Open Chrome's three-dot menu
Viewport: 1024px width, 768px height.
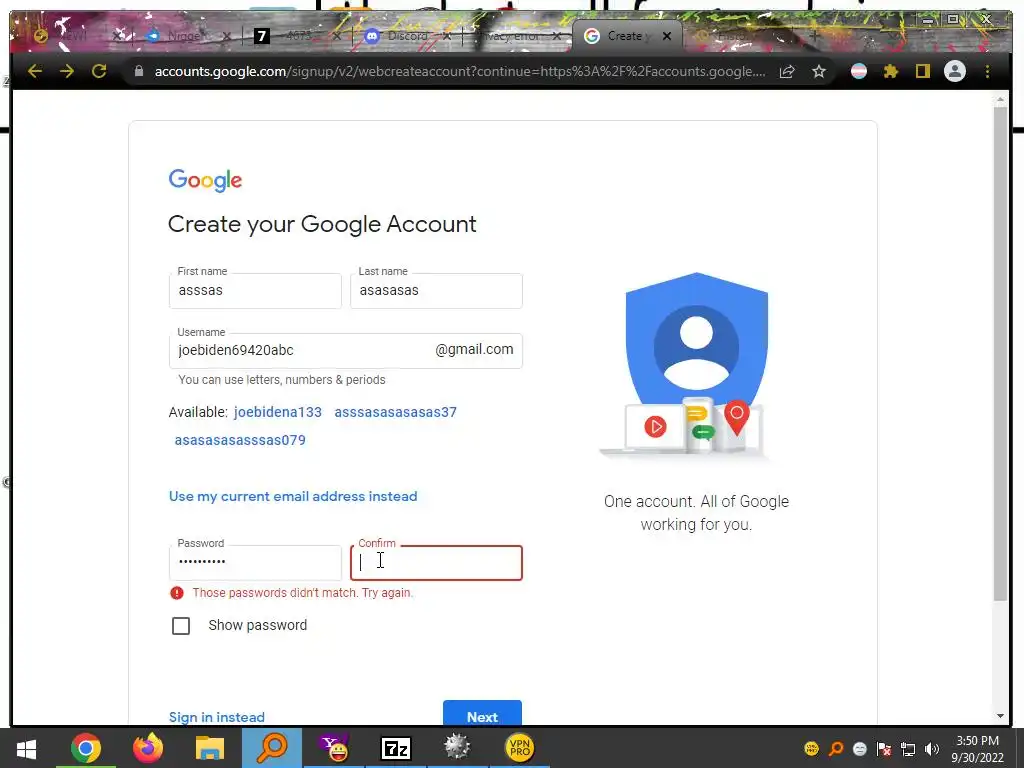point(987,71)
